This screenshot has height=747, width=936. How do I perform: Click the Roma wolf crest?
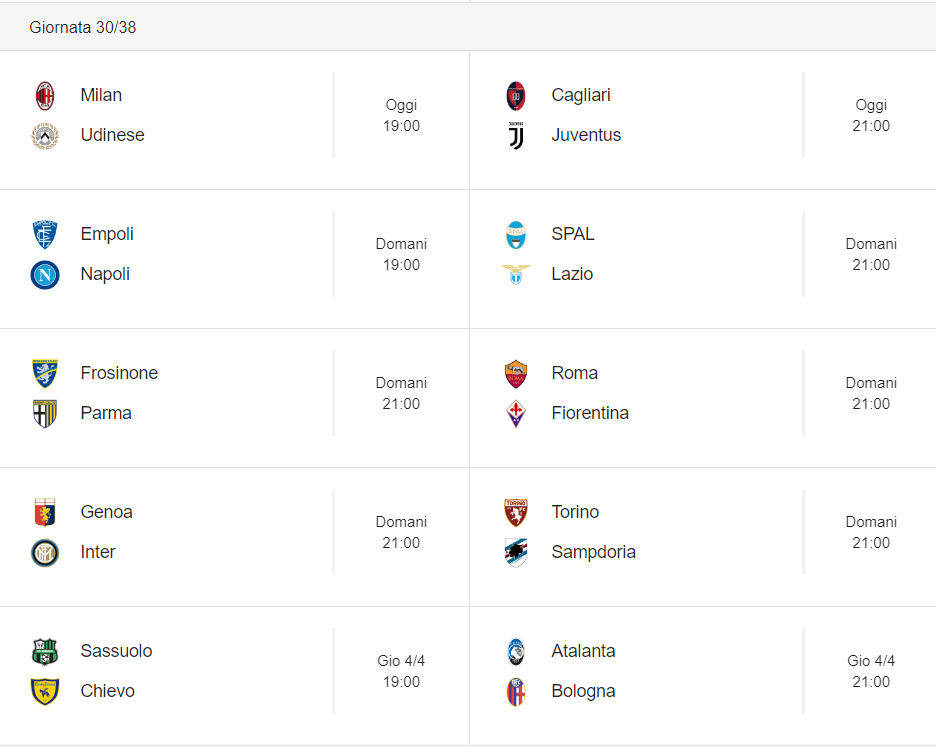[516, 374]
